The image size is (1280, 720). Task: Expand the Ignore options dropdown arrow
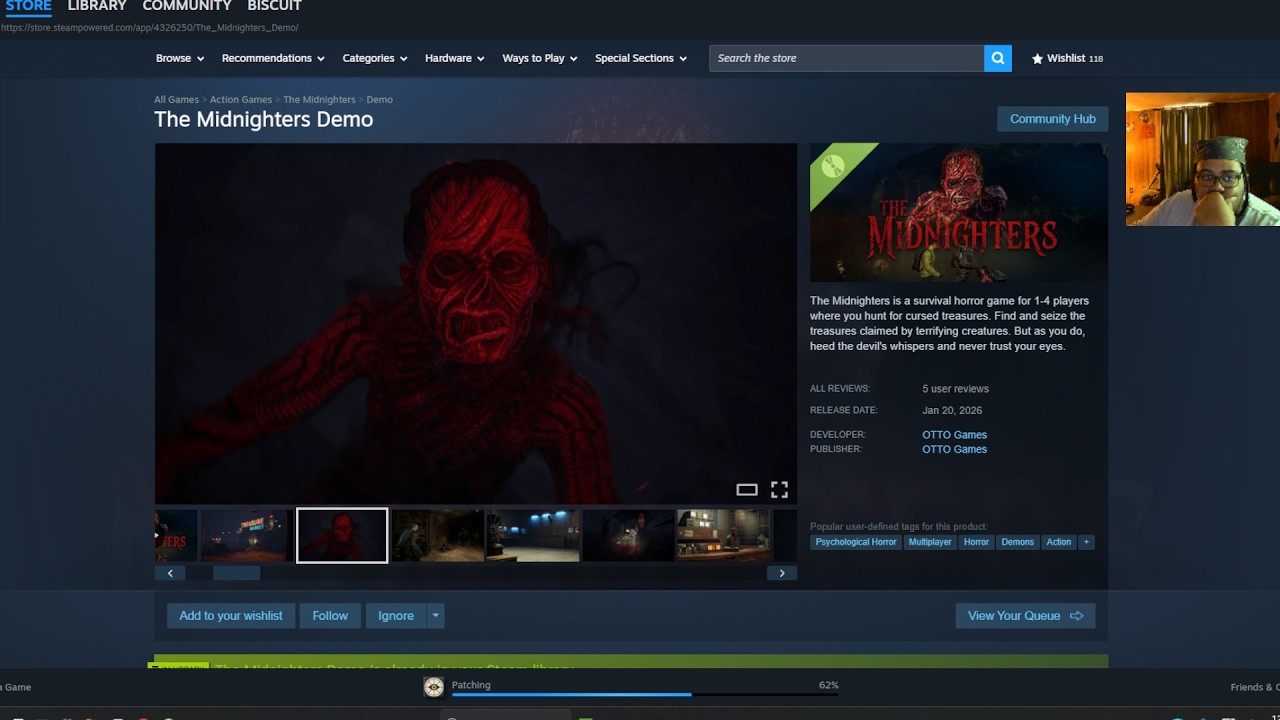pyautogui.click(x=436, y=616)
